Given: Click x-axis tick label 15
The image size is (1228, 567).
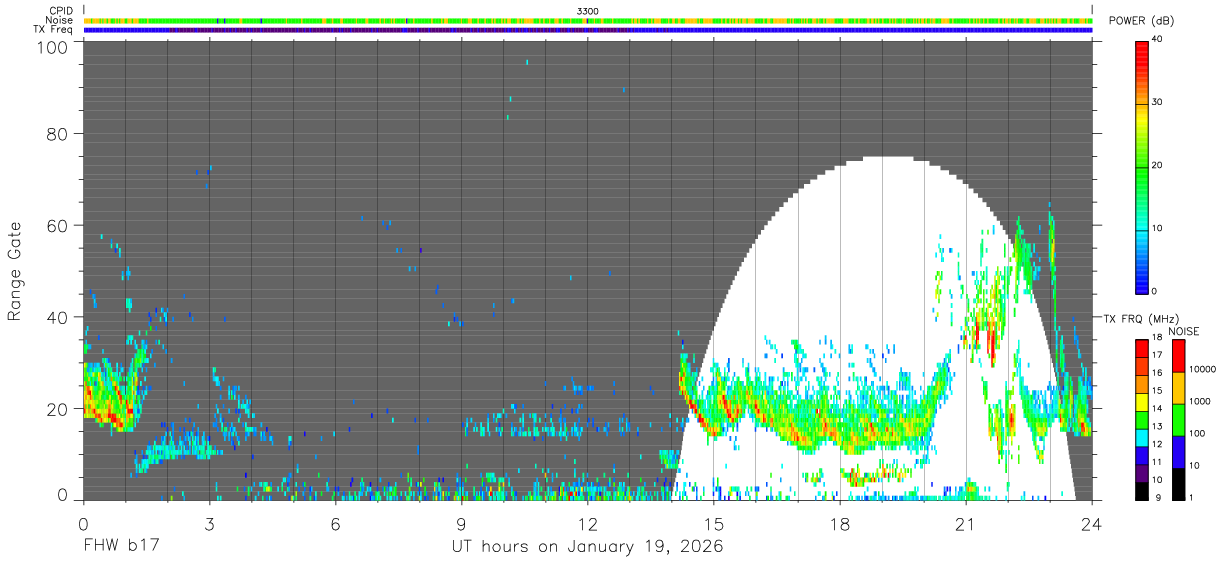Looking at the screenshot, I should (x=714, y=523).
